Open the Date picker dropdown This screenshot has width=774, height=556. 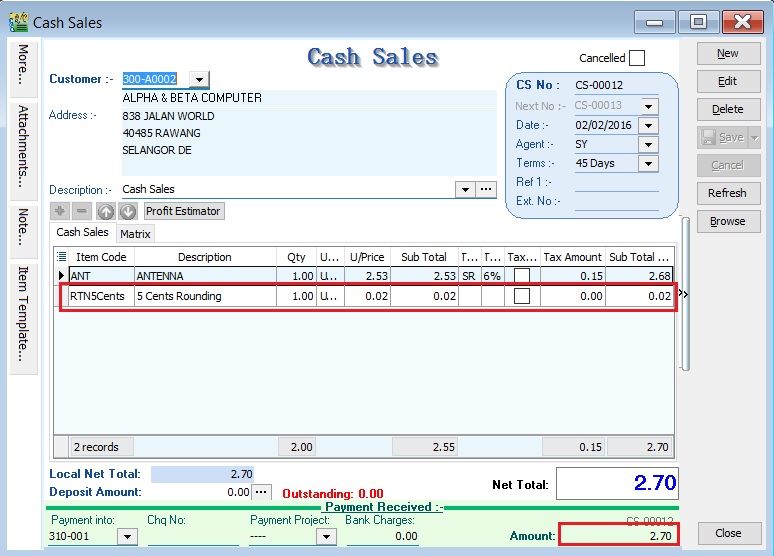point(648,125)
